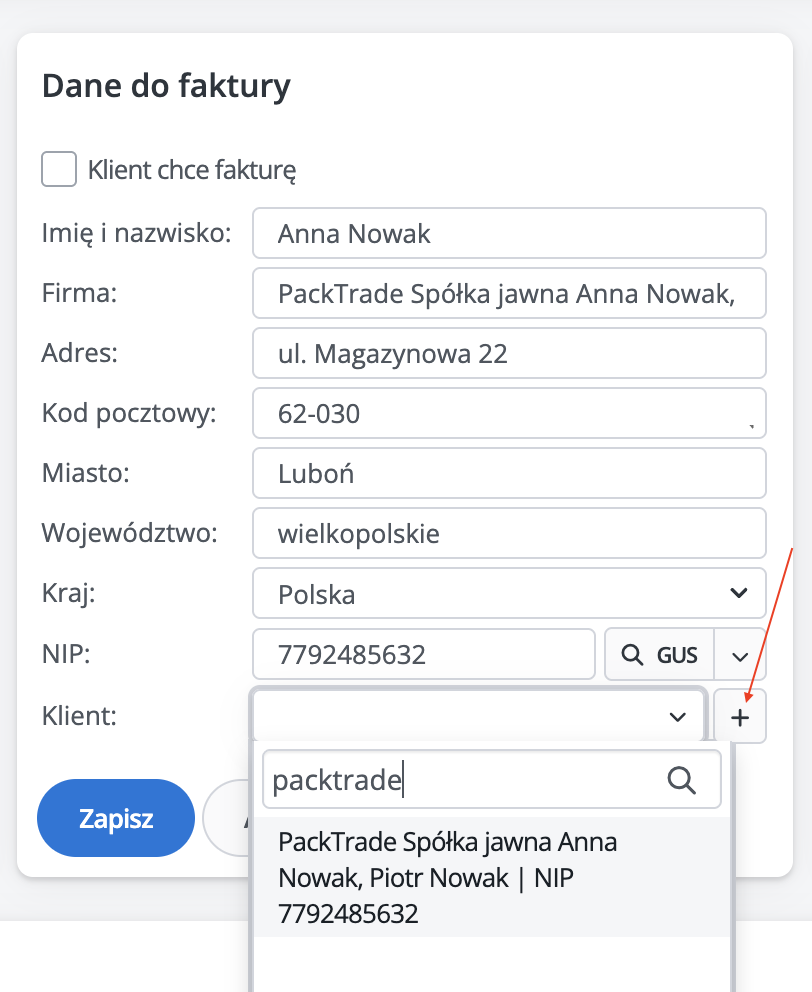
Task: Click the Kod pocztowy field showing 62-030
Action: [509, 413]
